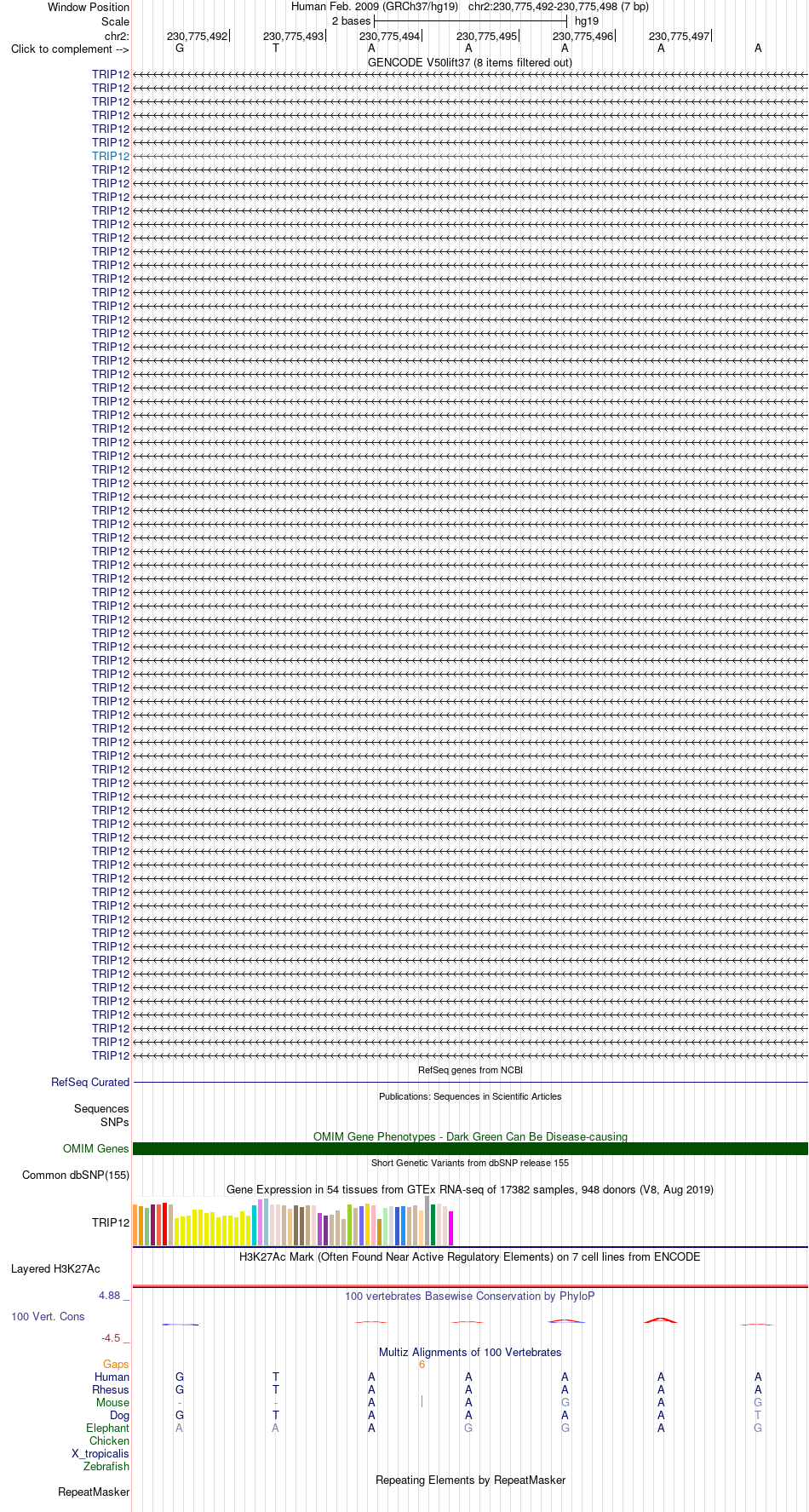Click the '2 bases' scale bar text
This screenshot has height=1512, width=809.
351,20
